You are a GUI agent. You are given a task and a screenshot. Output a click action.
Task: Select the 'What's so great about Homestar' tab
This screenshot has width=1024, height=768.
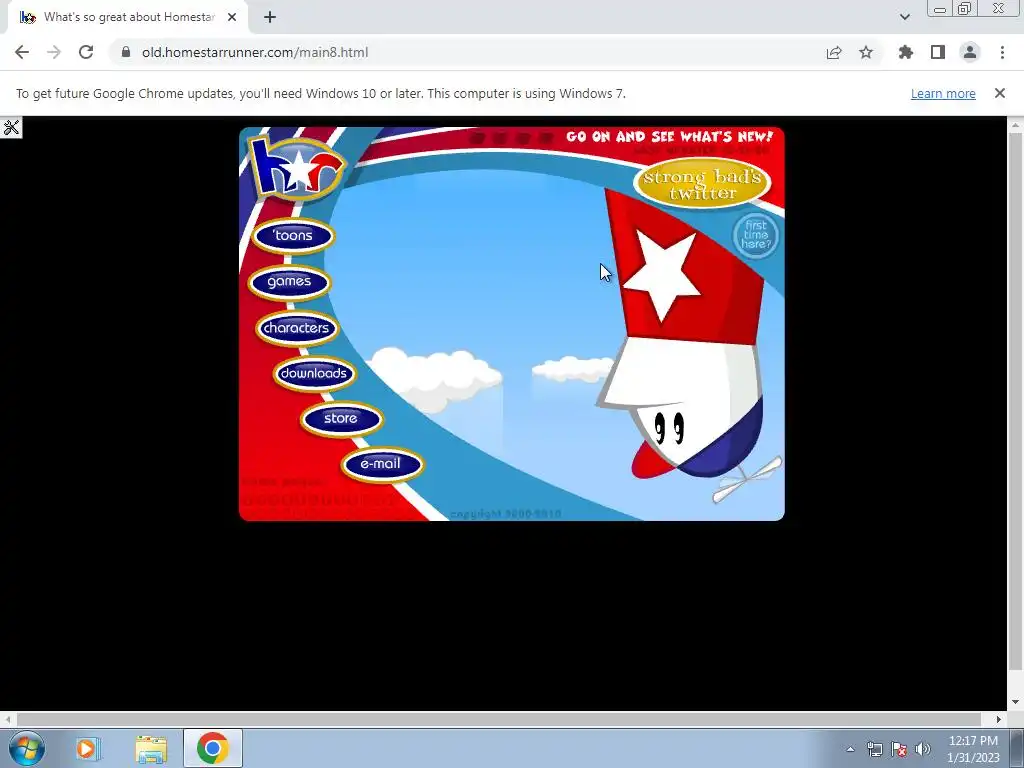point(129,17)
